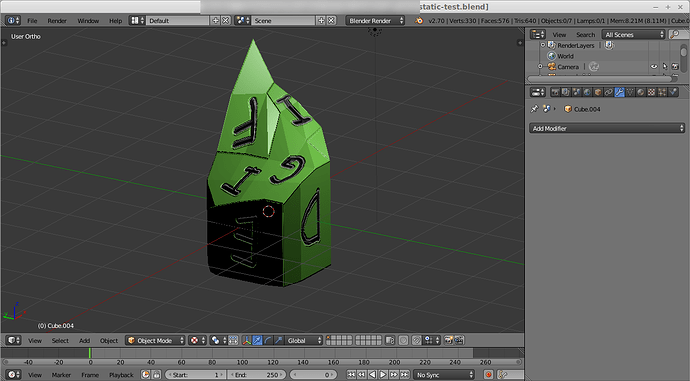Click the Start frame field
The image size is (690, 381).
pos(195,375)
